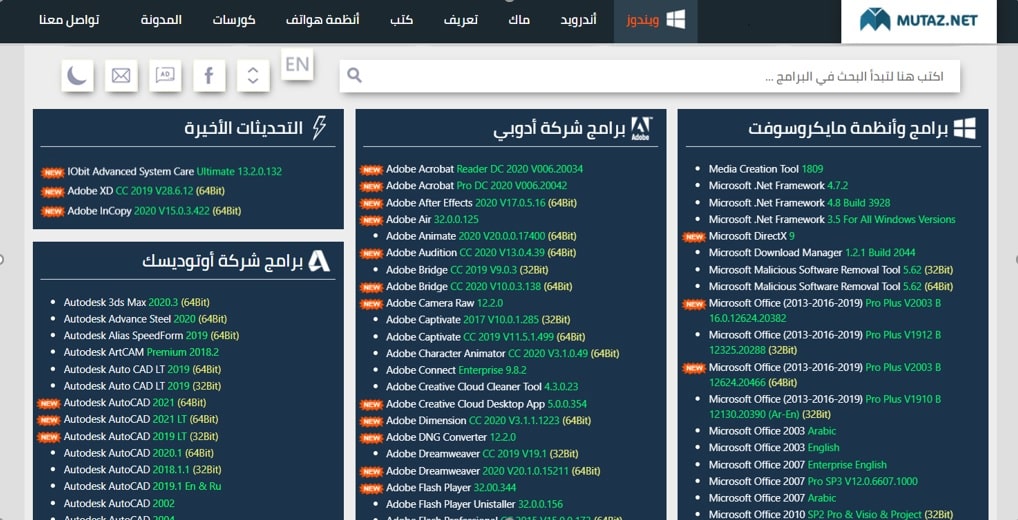Click the lightning bolt latest updates icon
The height and width of the screenshot is (520, 1018).
(319, 128)
